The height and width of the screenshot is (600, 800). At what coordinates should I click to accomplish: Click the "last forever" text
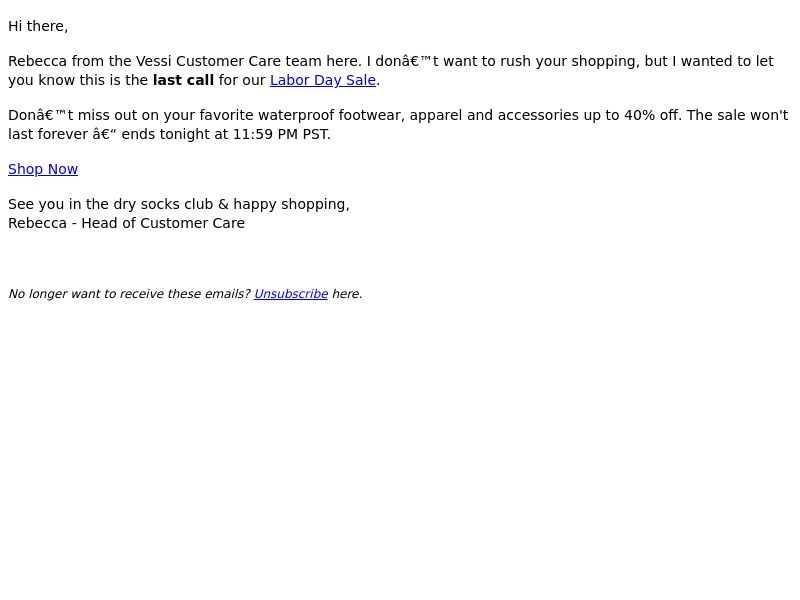click(48, 135)
